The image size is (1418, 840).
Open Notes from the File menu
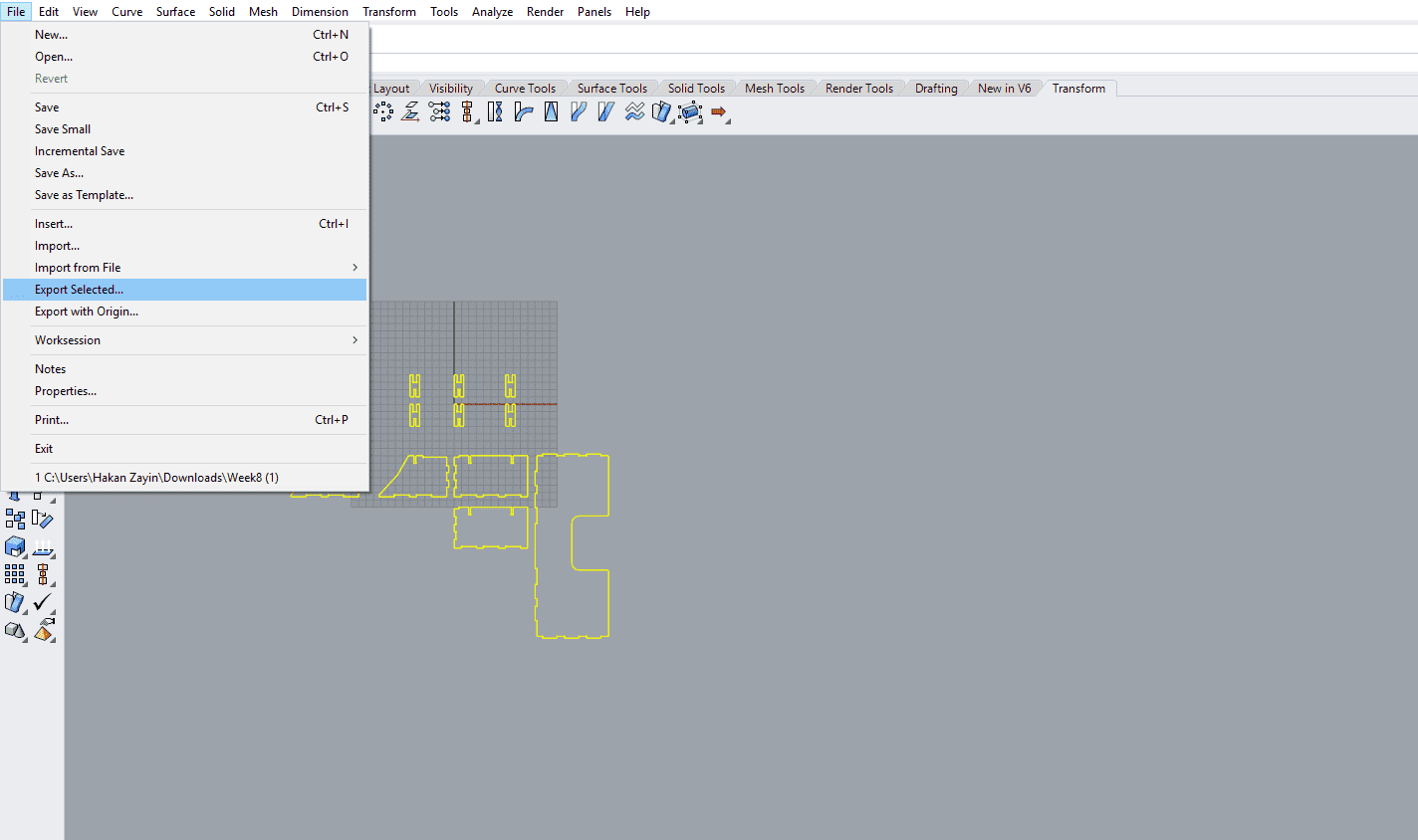pyautogui.click(x=185, y=369)
